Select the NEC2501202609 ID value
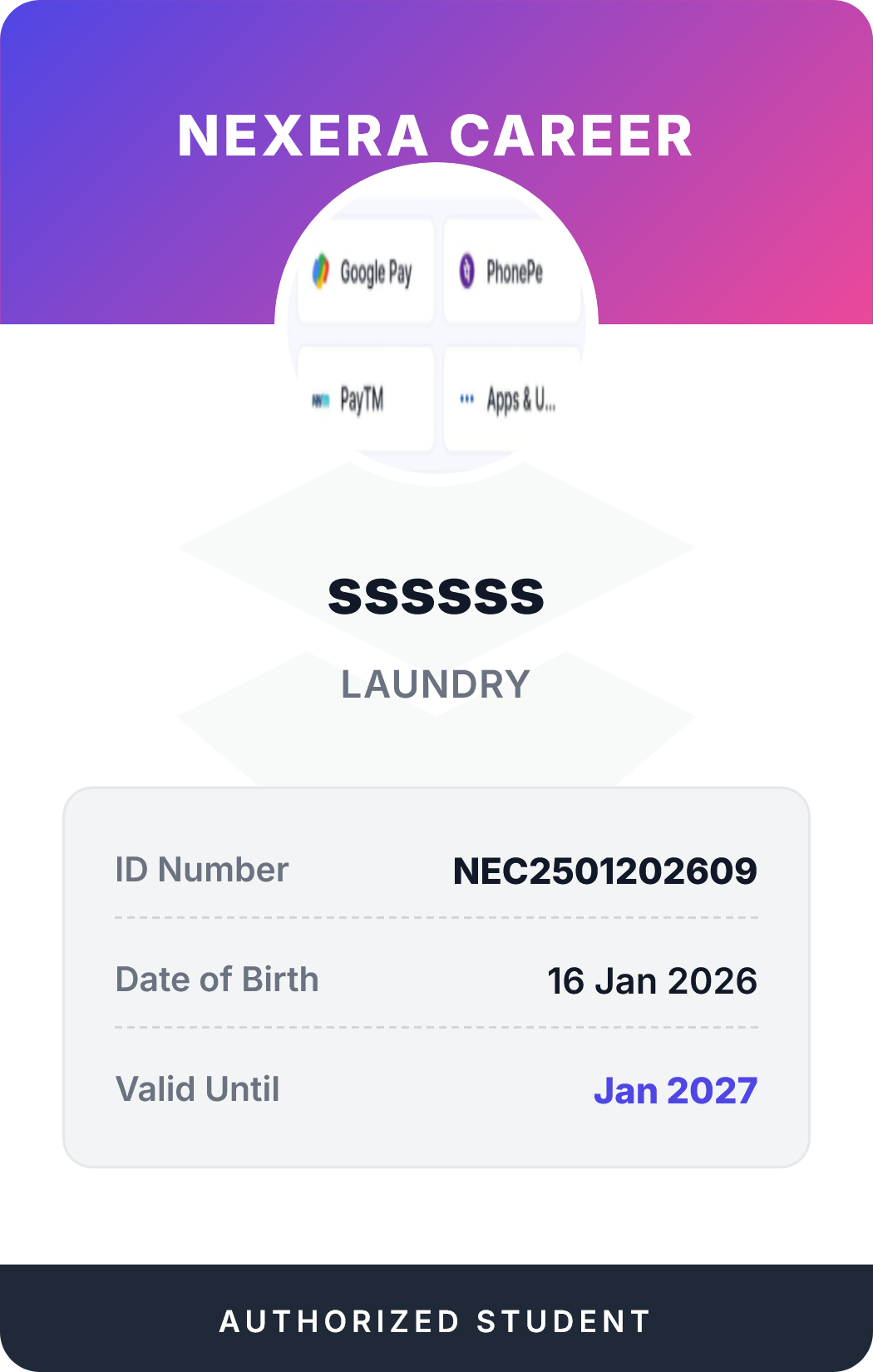The height and width of the screenshot is (1372, 873). (x=604, y=871)
